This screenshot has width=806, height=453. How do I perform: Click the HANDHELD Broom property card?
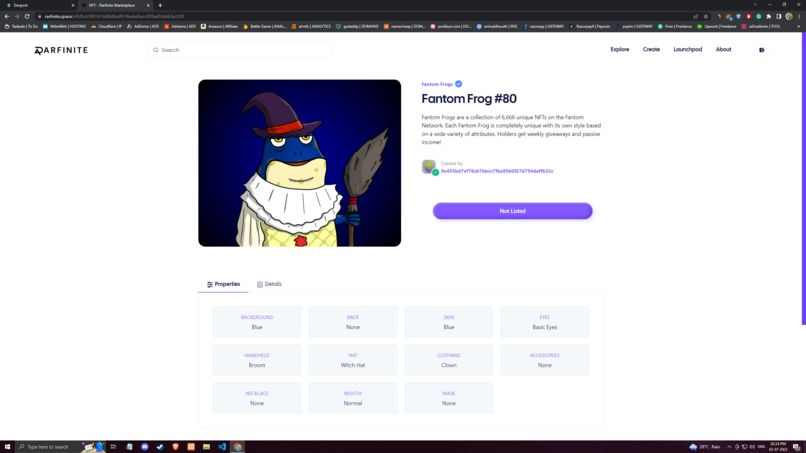[257, 360]
